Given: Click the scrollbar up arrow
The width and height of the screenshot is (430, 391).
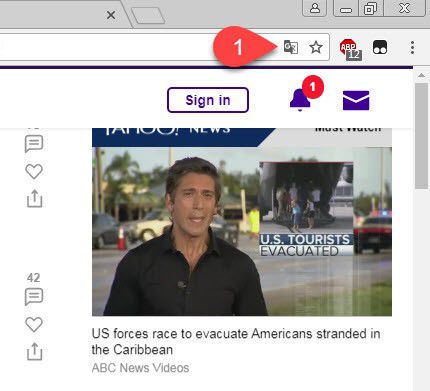Looking at the screenshot, I should click(421, 75).
